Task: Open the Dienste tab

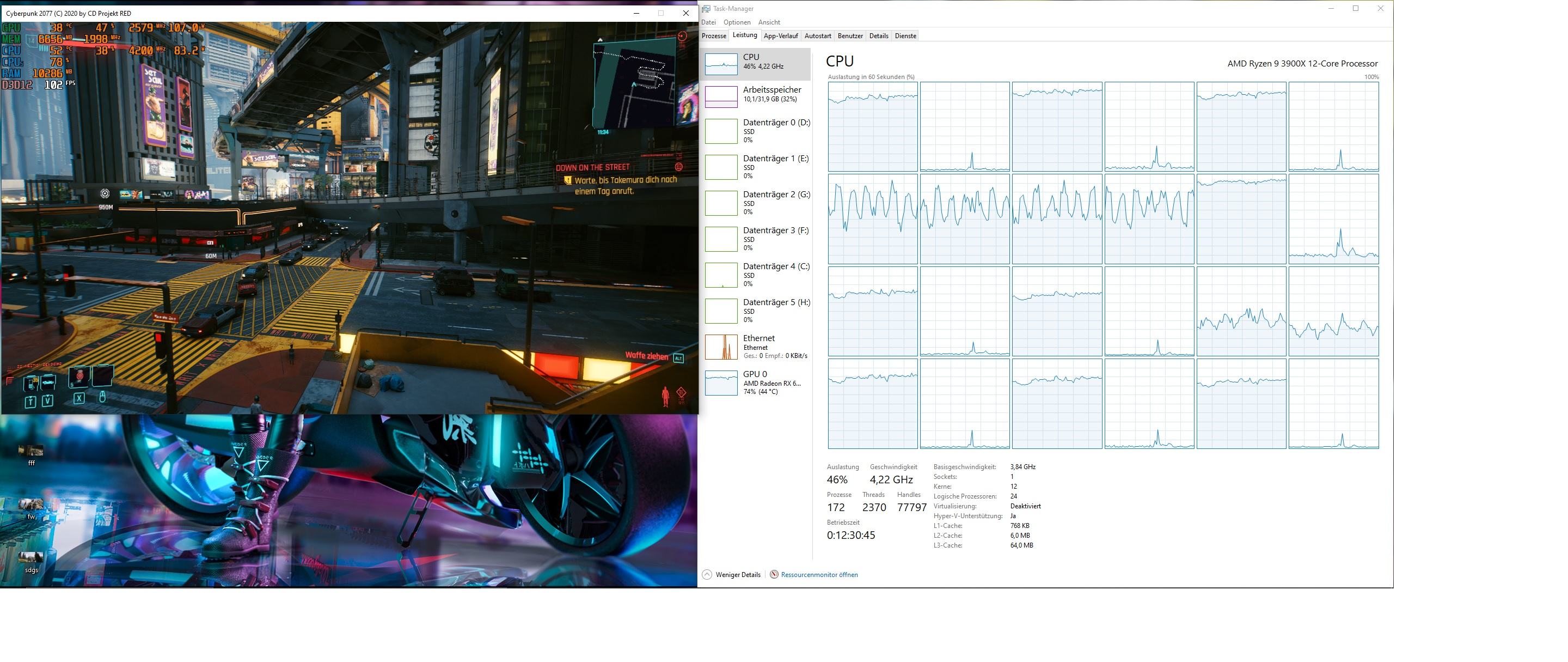Action: pyautogui.click(x=905, y=36)
